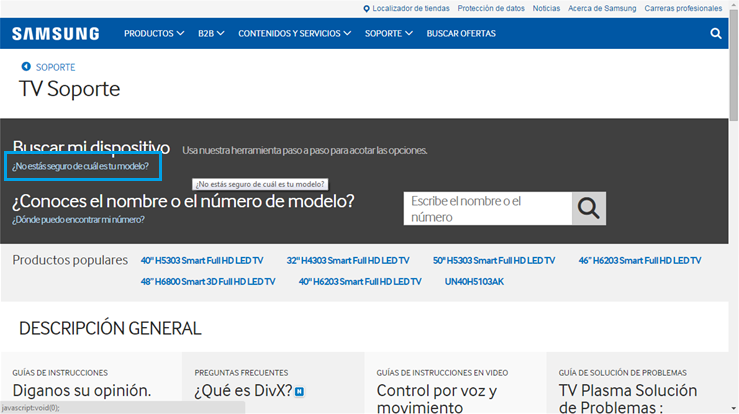Image resolution: width=739 pixels, height=414 pixels.
Task: Click the scrollbar down arrow
Action: (x=734, y=409)
